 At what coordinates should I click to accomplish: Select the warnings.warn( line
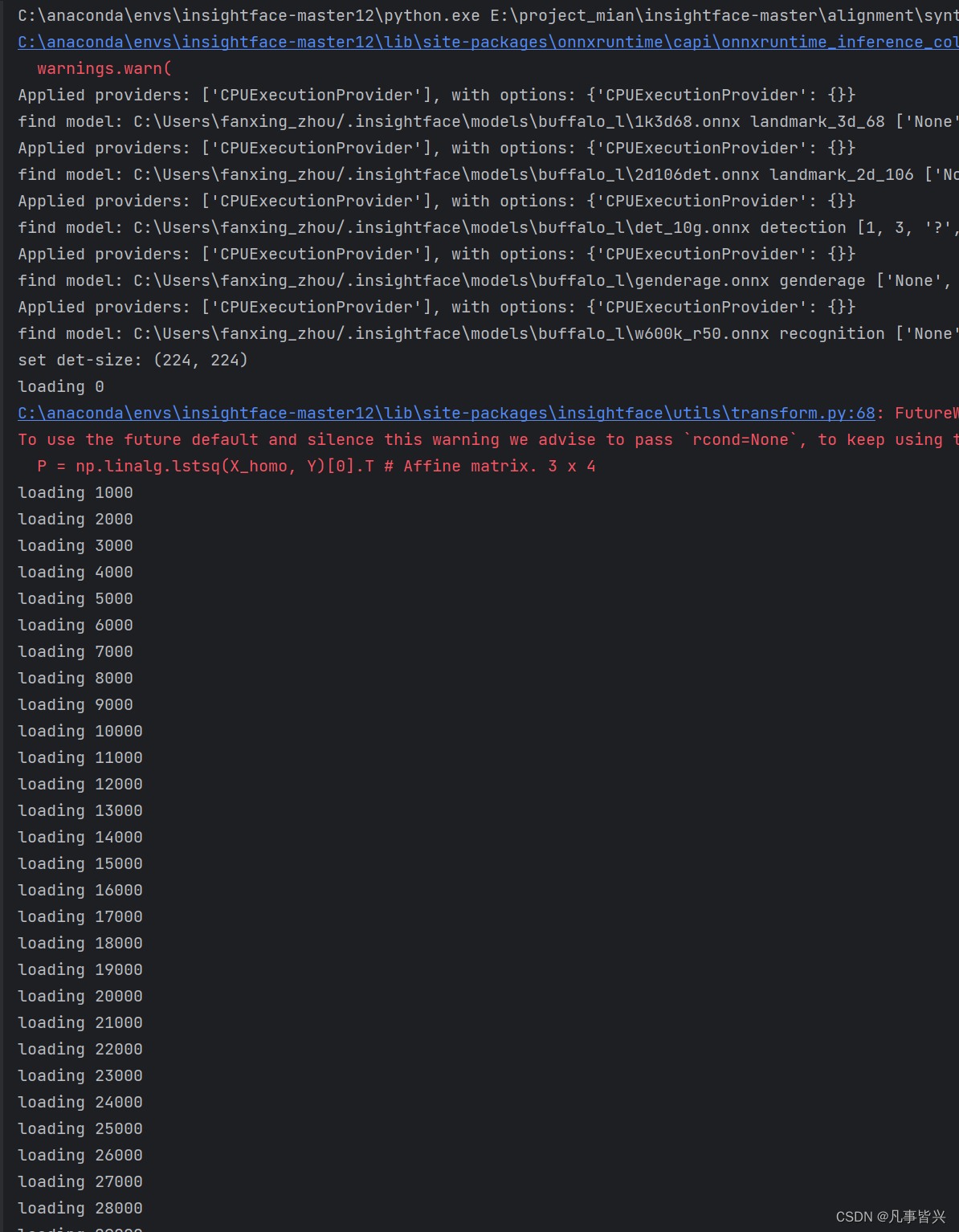[x=103, y=68]
